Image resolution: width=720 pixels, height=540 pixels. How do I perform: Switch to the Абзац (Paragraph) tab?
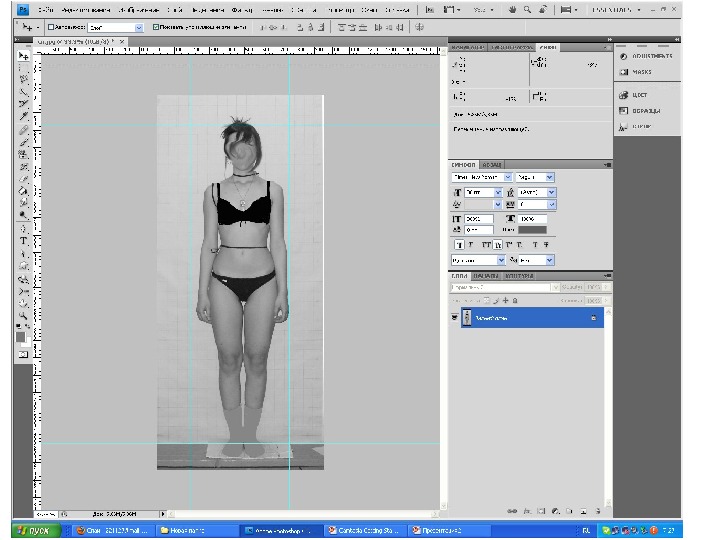coord(492,164)
